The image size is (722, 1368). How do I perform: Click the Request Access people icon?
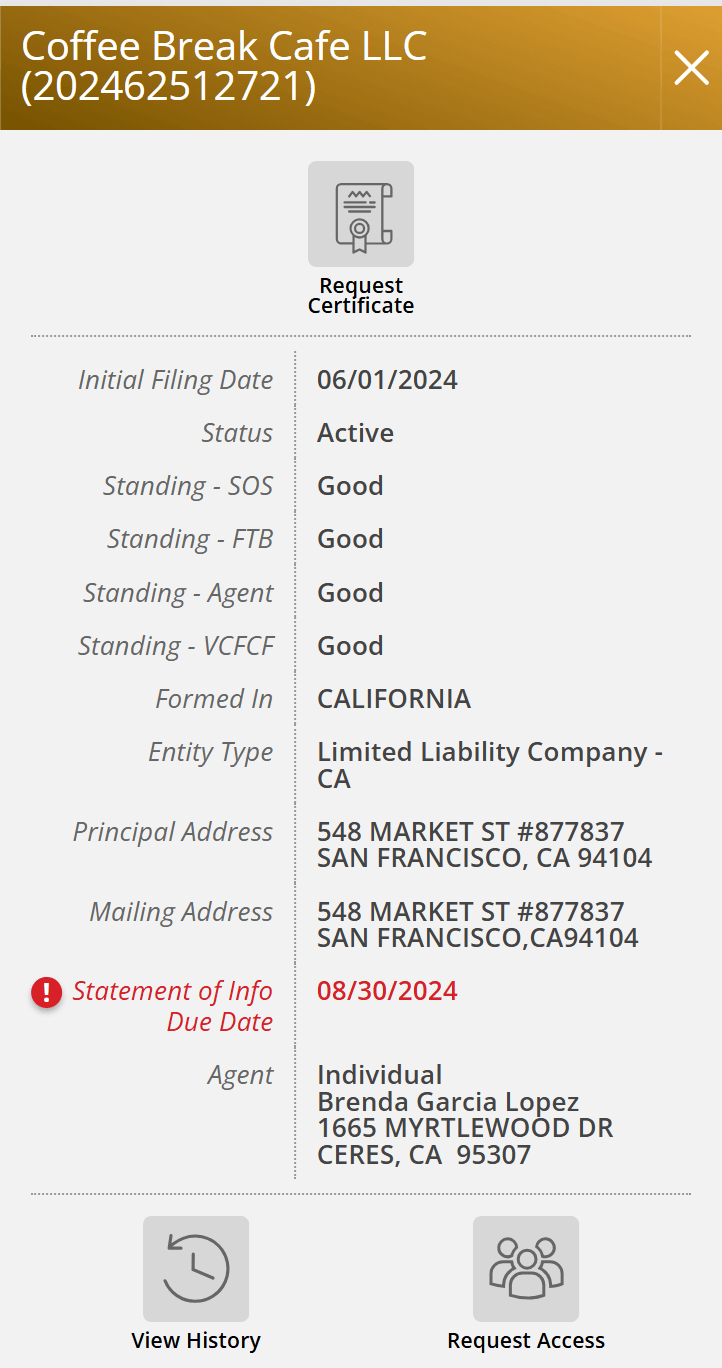point(526,1269)
